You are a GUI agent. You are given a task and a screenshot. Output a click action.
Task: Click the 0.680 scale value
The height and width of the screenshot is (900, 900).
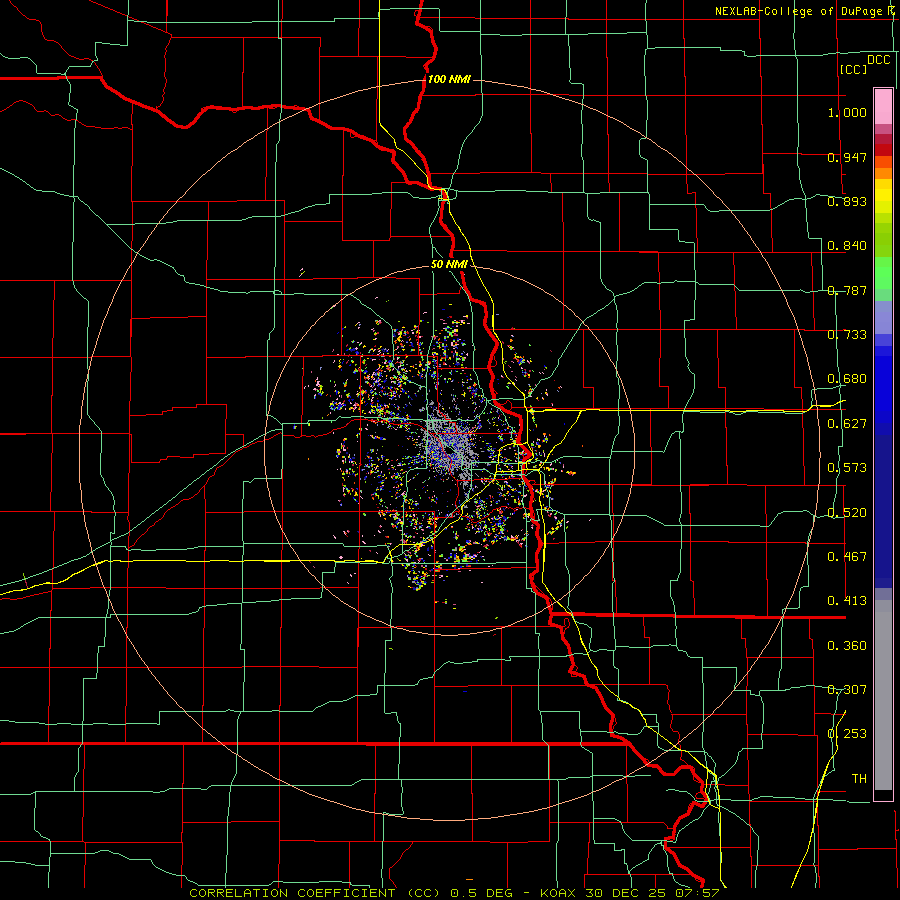(847, 379)
